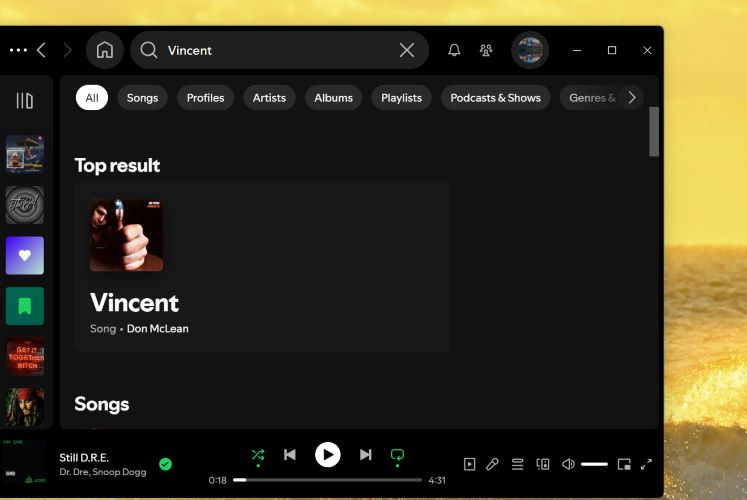
Task: Open the pirate cover playlist
Action: point(25,407)
